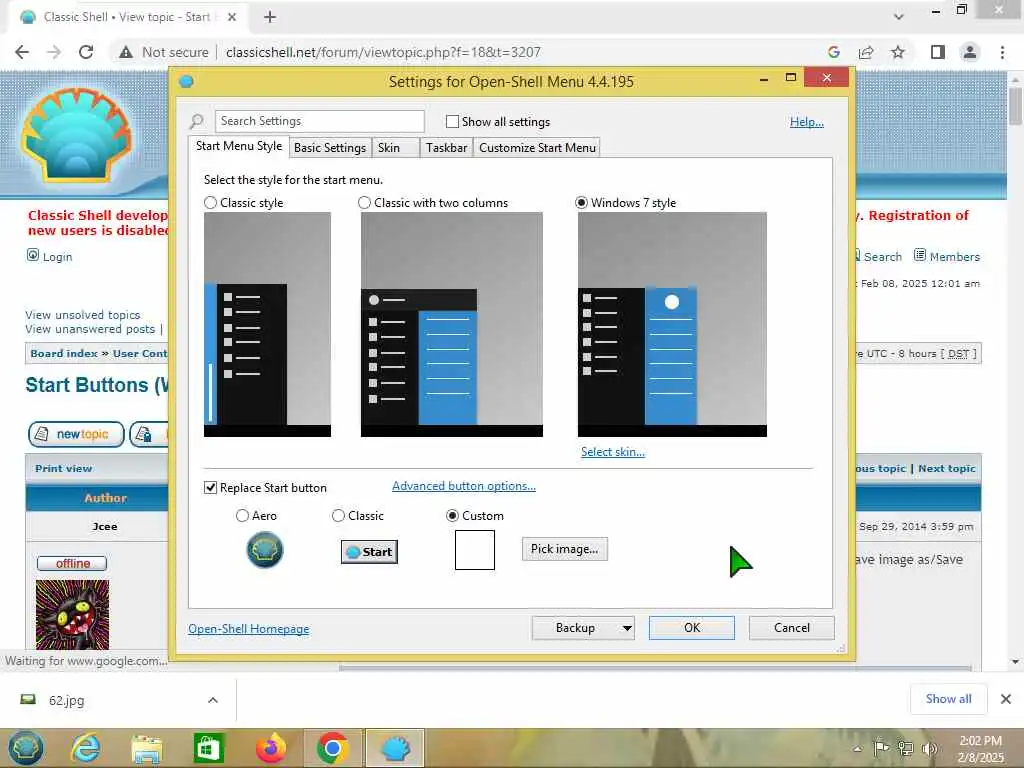Switch to the Start Menu Style tab
This screenshot has width=1024, height=768.
pos(239,146)
